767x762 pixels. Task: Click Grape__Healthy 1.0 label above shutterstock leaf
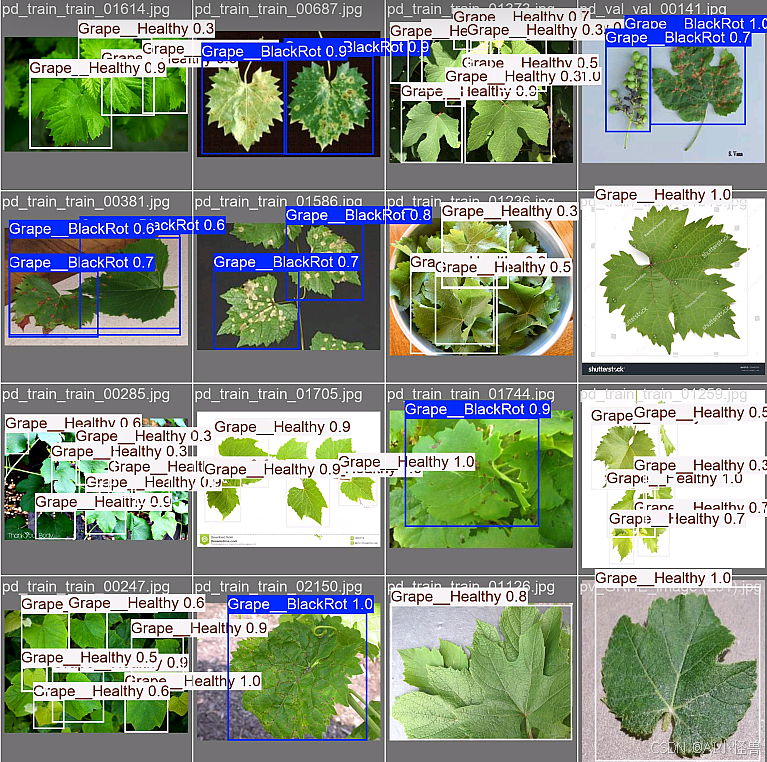pos(663,195)
